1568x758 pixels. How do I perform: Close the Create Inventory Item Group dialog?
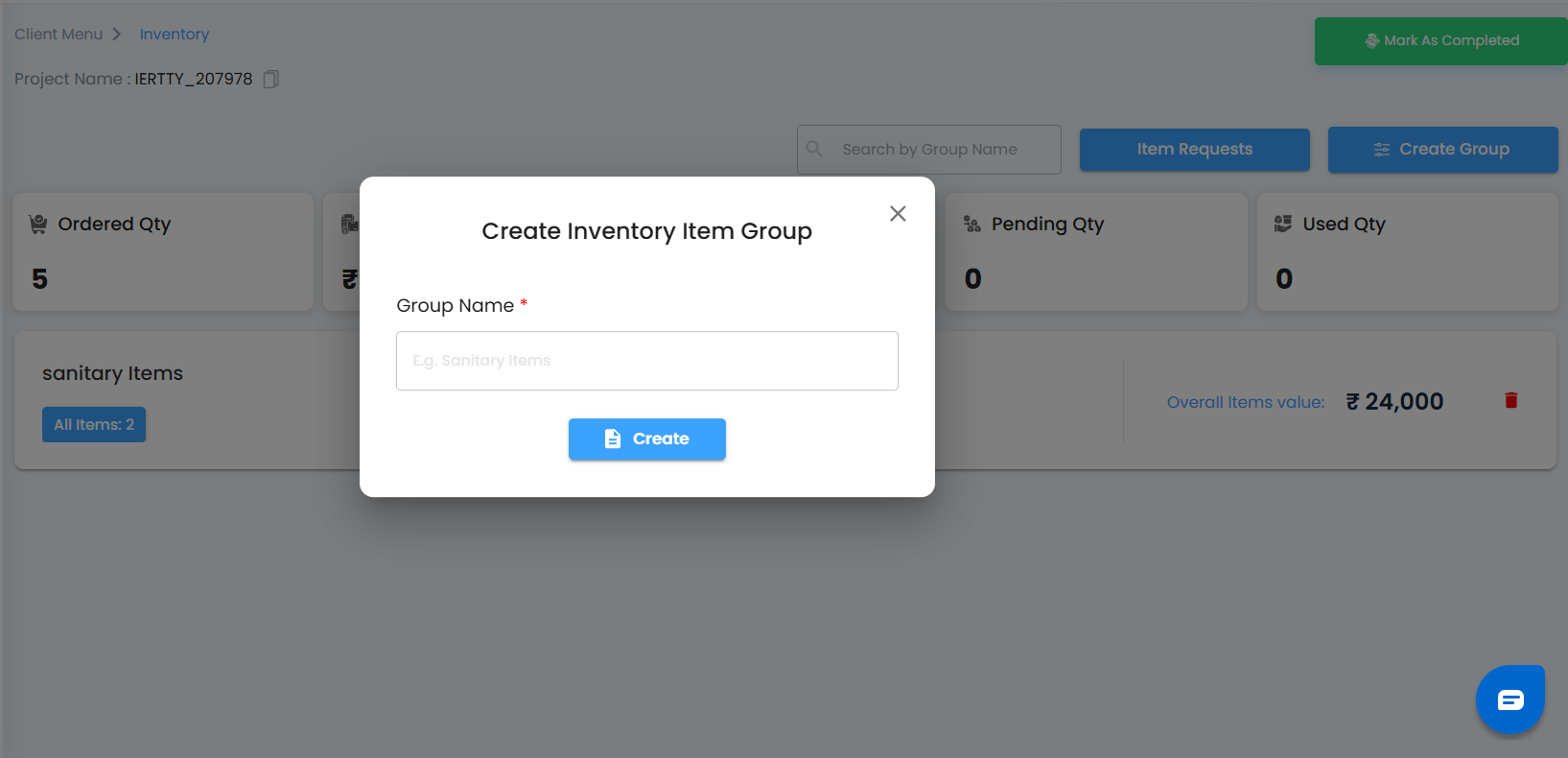[898, 213]
